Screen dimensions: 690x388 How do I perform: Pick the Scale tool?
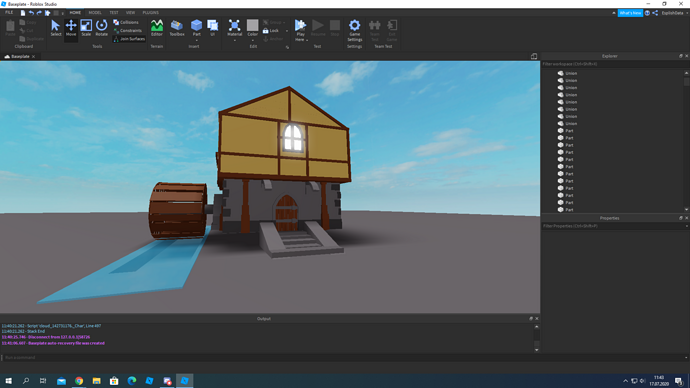(x=86, y=28)
